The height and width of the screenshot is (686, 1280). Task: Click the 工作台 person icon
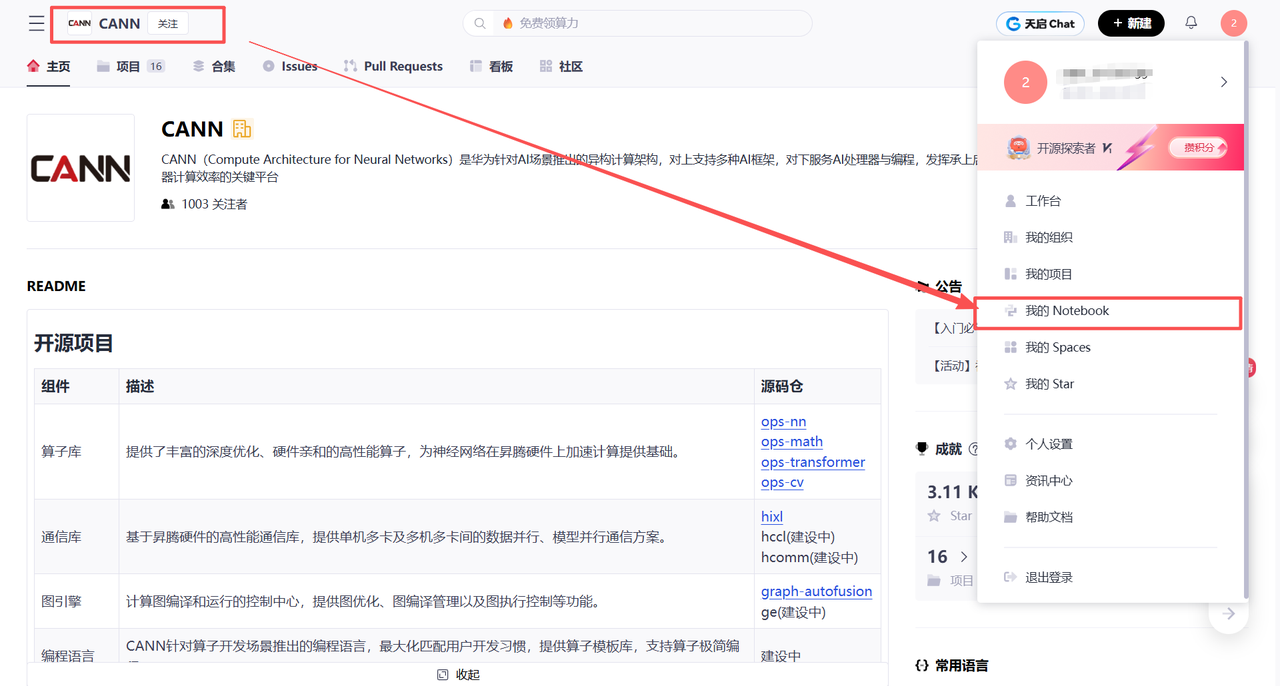coord(1010,201)
